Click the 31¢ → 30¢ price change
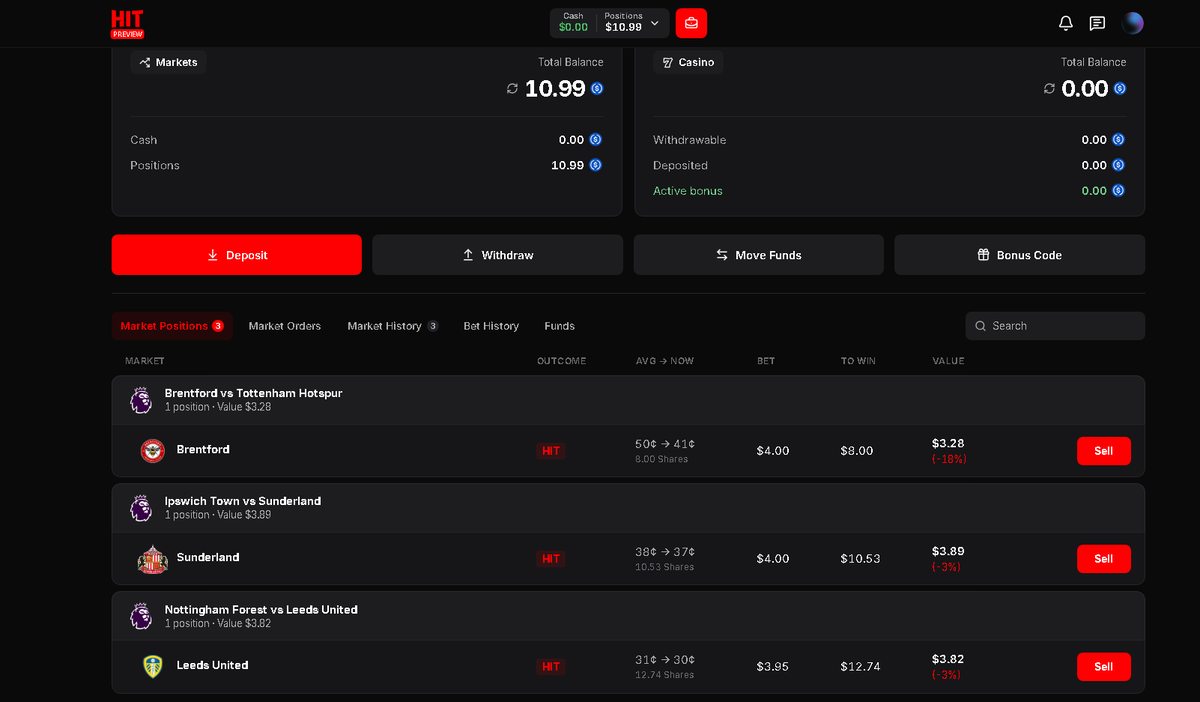The height and width of the screenshot is (702, 1200). (665, 660)
